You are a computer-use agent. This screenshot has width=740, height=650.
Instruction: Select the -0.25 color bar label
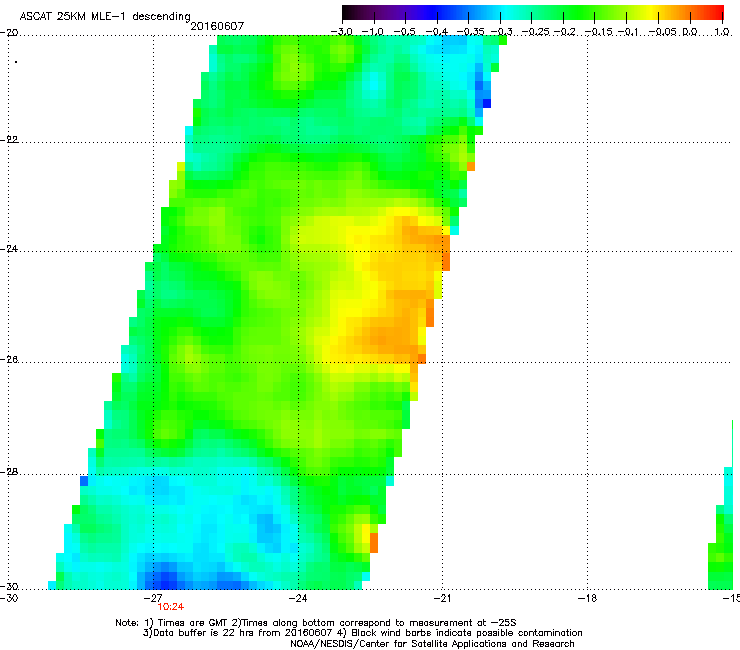click(x=536, y=32)
